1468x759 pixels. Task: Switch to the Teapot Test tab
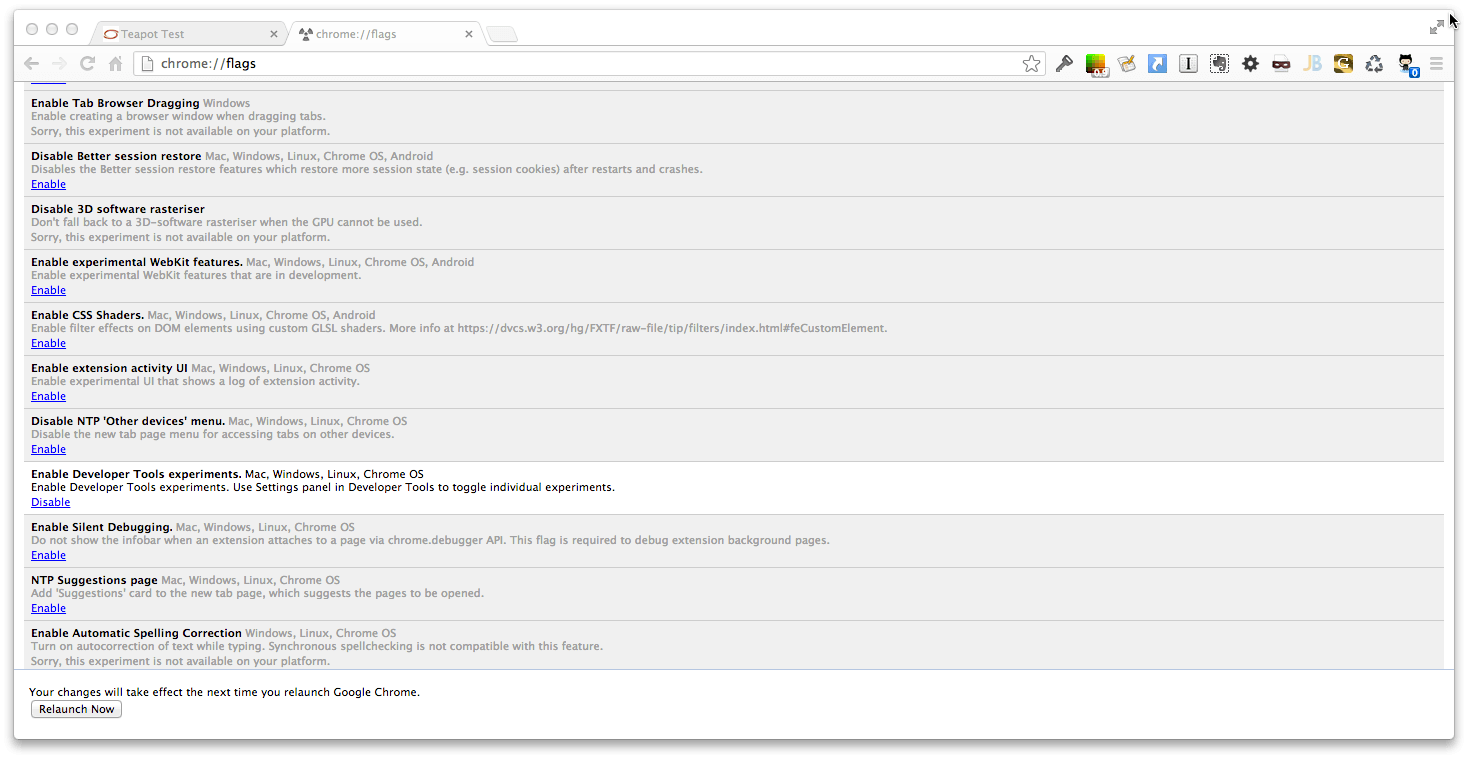coord(188,34)
